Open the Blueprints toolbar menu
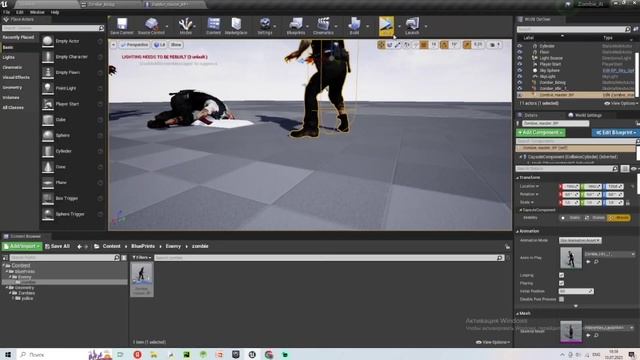640x360 pixels. tap(296, 26)
